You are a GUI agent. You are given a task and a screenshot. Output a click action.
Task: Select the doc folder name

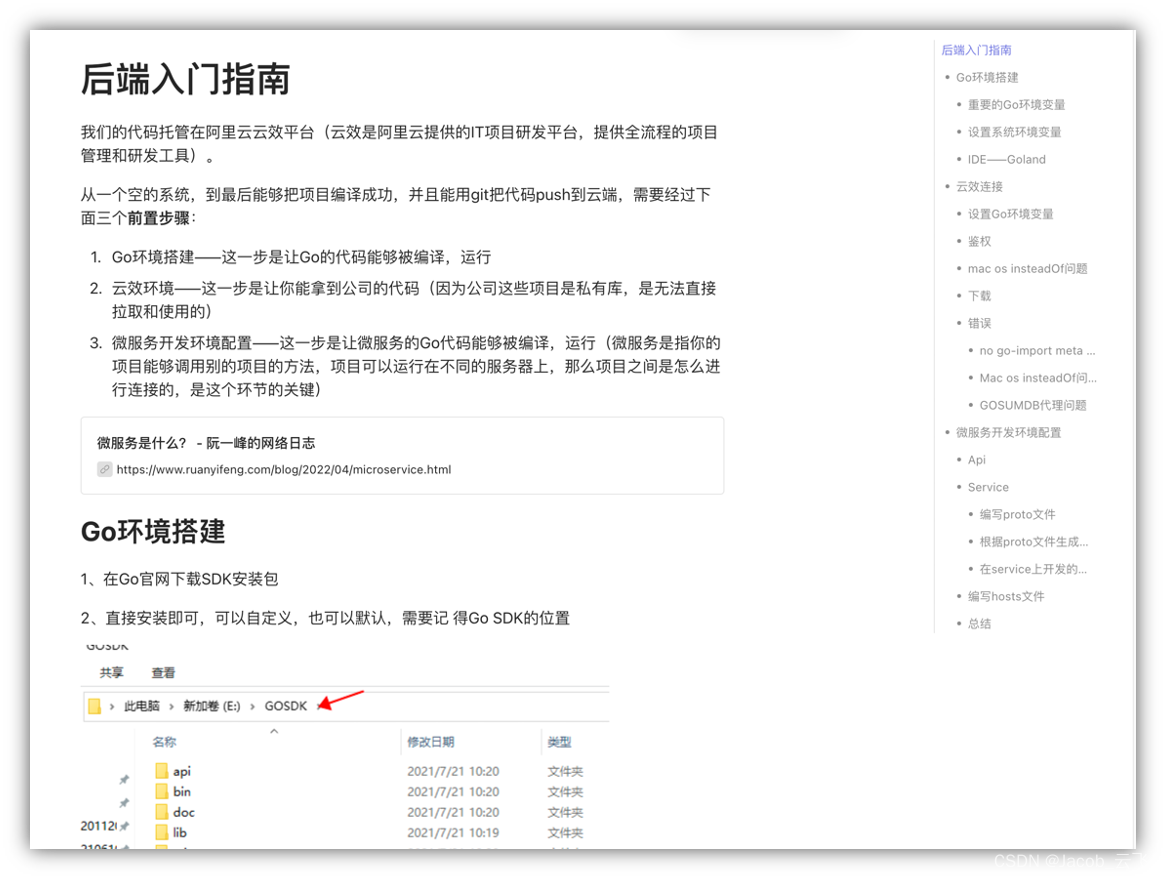point(184,812)
